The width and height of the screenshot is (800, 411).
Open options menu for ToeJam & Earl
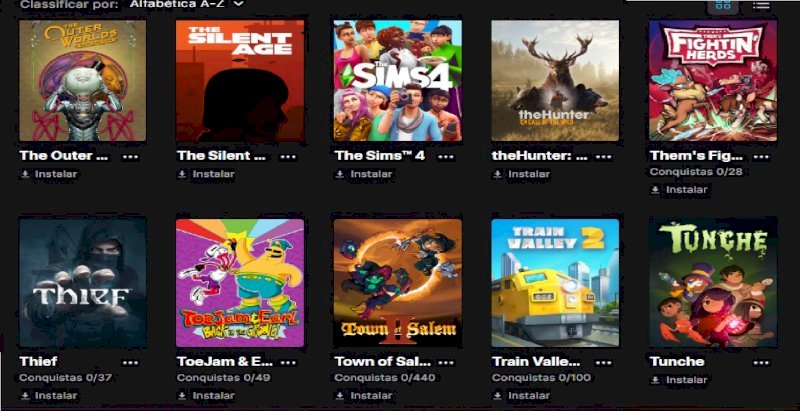pos(288,362)
